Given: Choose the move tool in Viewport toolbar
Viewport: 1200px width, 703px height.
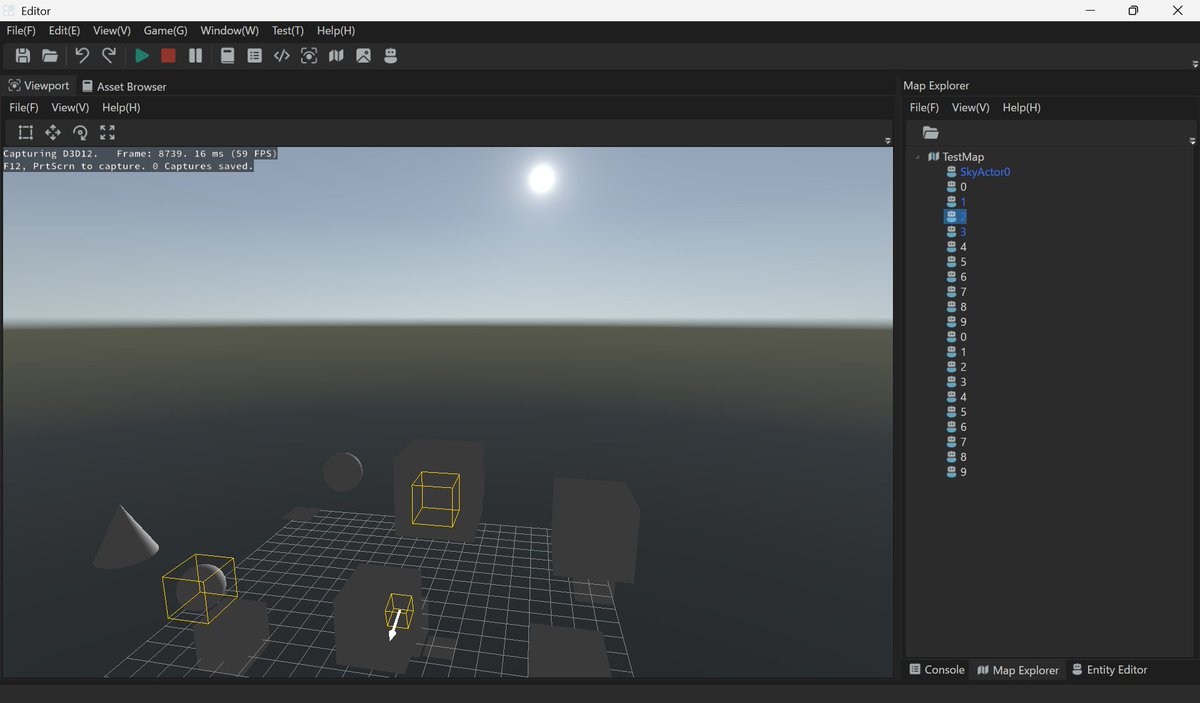Looking at the screenshot, I should [53, 132].
